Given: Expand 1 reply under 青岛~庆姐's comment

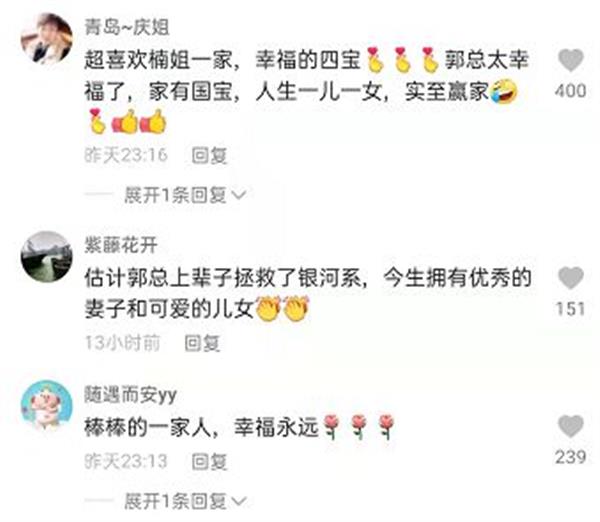Looking at the screenshot, I should tap(185, 195).
